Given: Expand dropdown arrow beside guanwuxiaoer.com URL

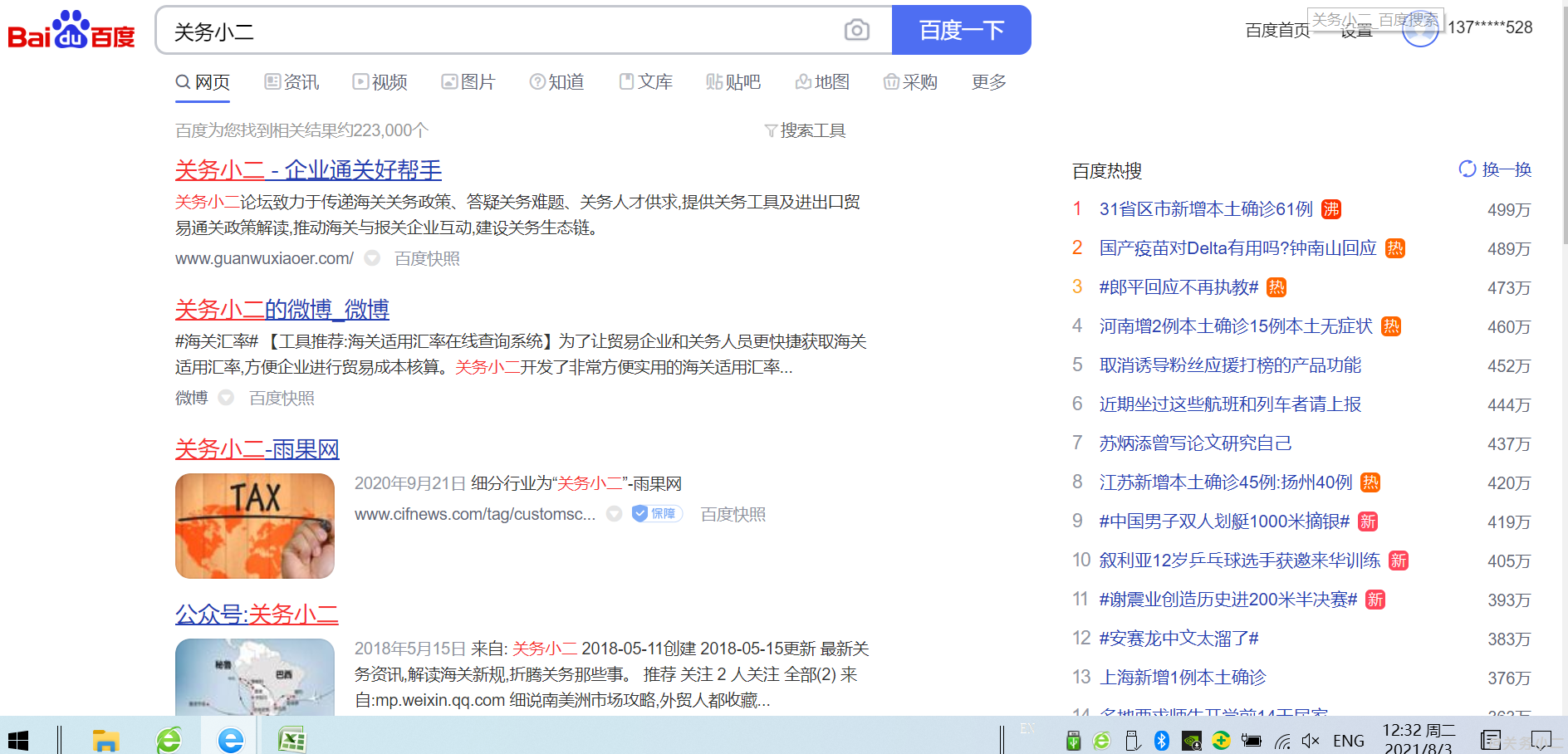Looking at the screenshot, I should [x=372, y=258].
